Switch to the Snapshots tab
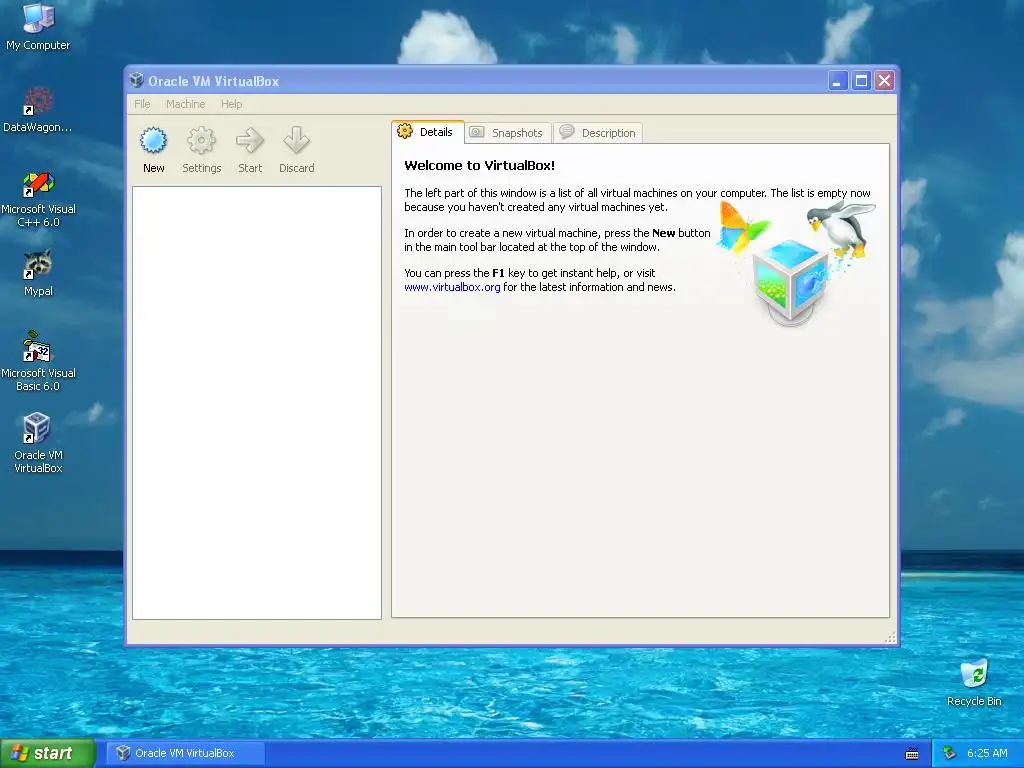This screenshot has height=768, width=1024. [x=508, y=133]
